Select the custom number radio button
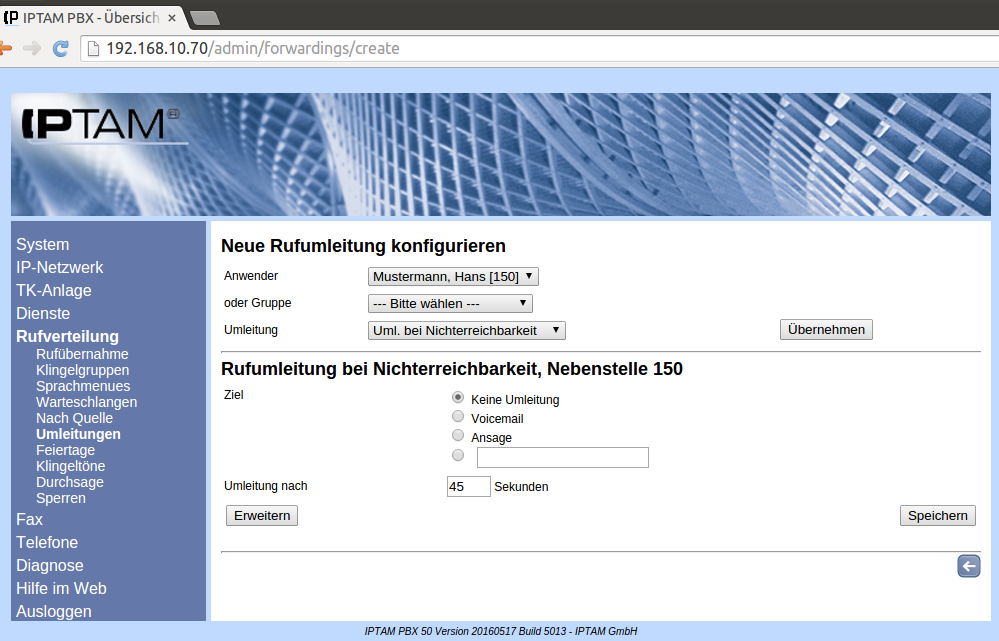This screenshot has height=641, width=999. [x=458, y=456]
